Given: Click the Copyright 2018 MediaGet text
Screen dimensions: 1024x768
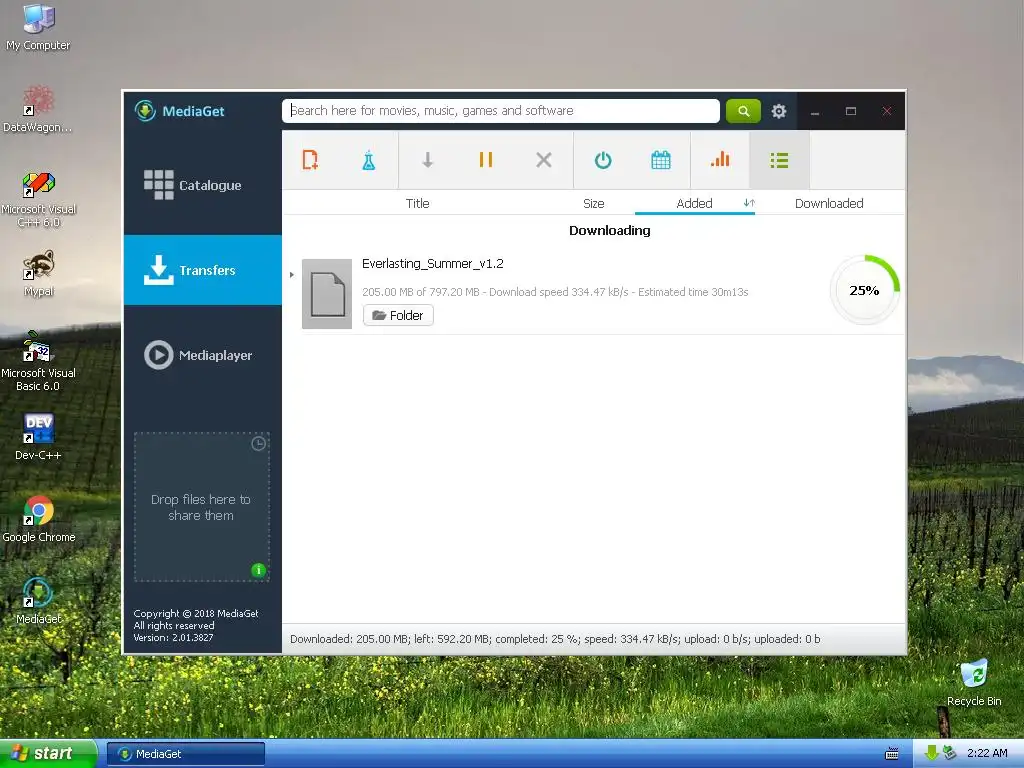Looking at the screenshot, I should (x=196, y=613).
